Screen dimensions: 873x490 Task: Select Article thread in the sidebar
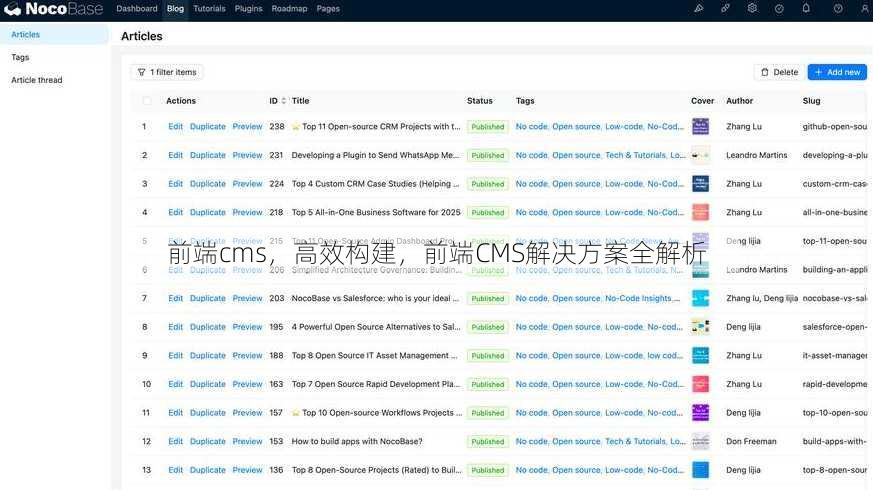tap(55, 80)
